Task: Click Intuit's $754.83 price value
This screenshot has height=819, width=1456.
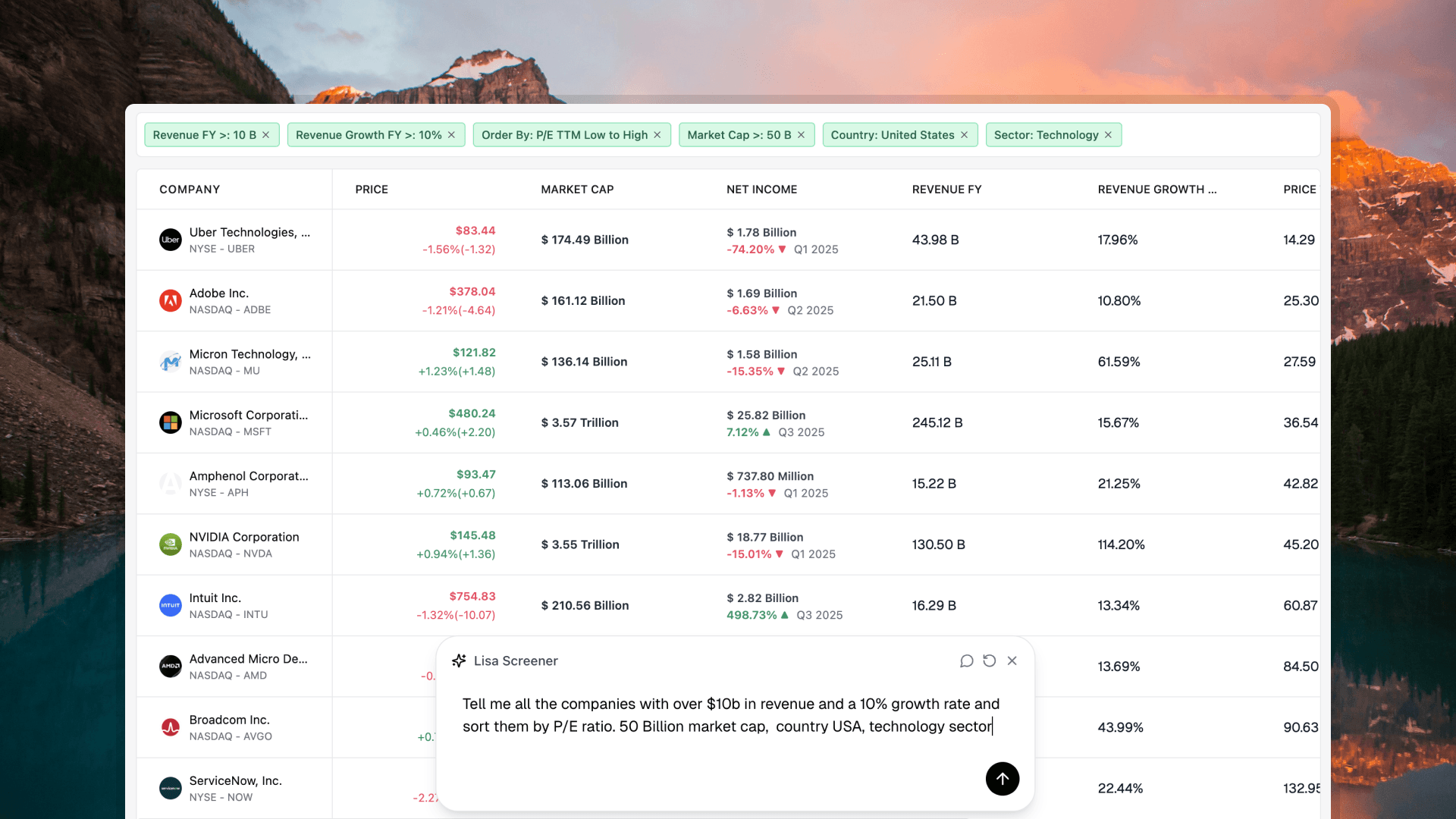Action: tap(472, 596)
